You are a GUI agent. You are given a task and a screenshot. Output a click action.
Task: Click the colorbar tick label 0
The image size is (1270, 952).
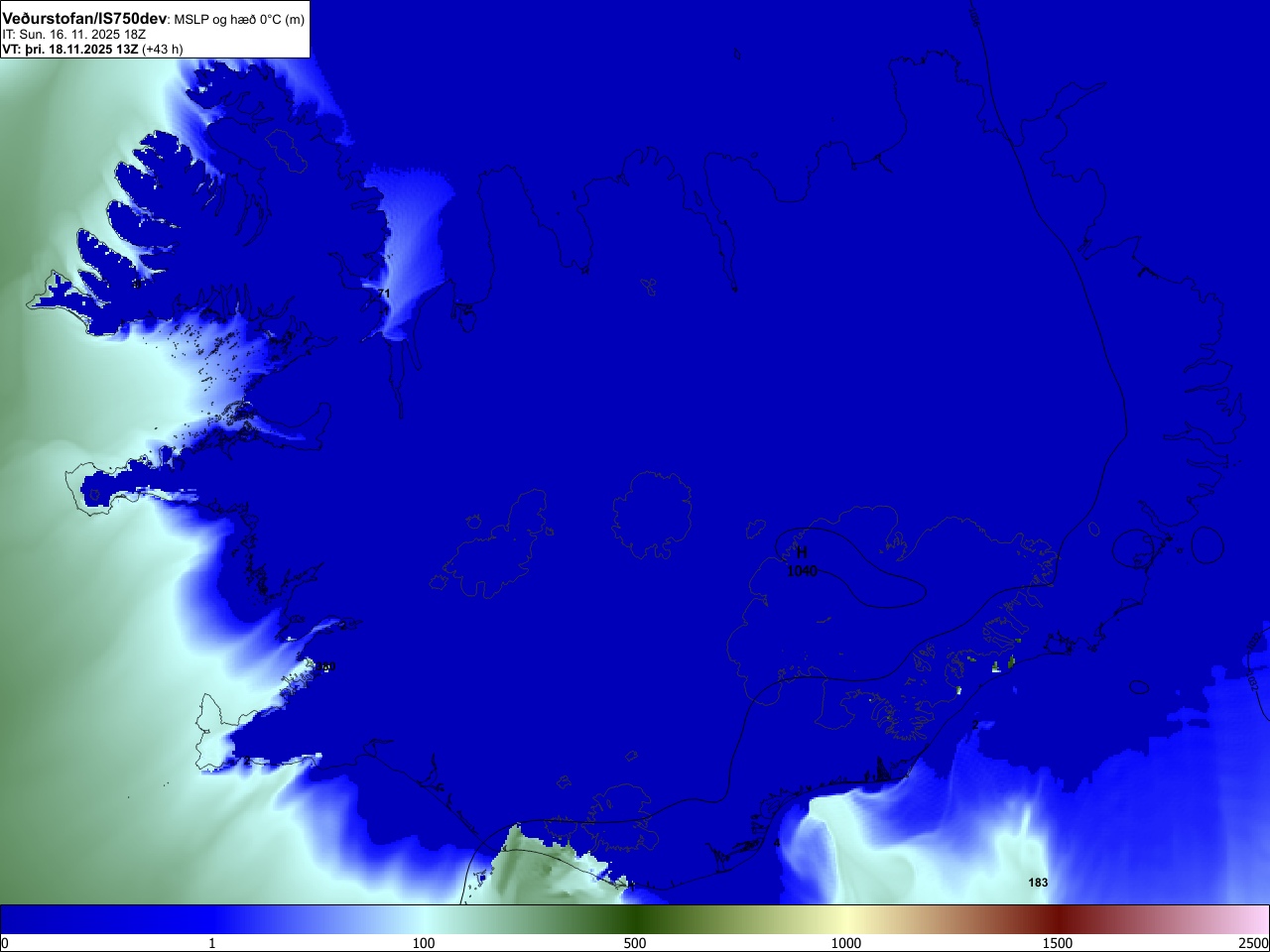[x=5, y=943]
